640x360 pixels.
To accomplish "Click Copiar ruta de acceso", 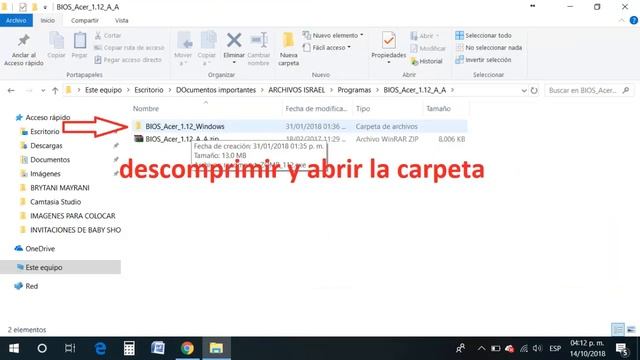I will 129,48.
